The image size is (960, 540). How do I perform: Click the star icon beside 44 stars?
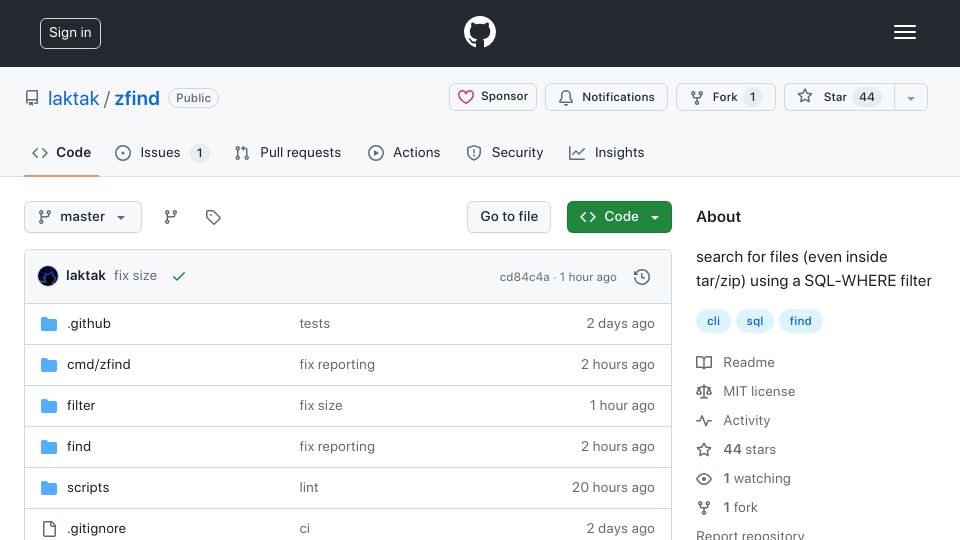(704, 449)
